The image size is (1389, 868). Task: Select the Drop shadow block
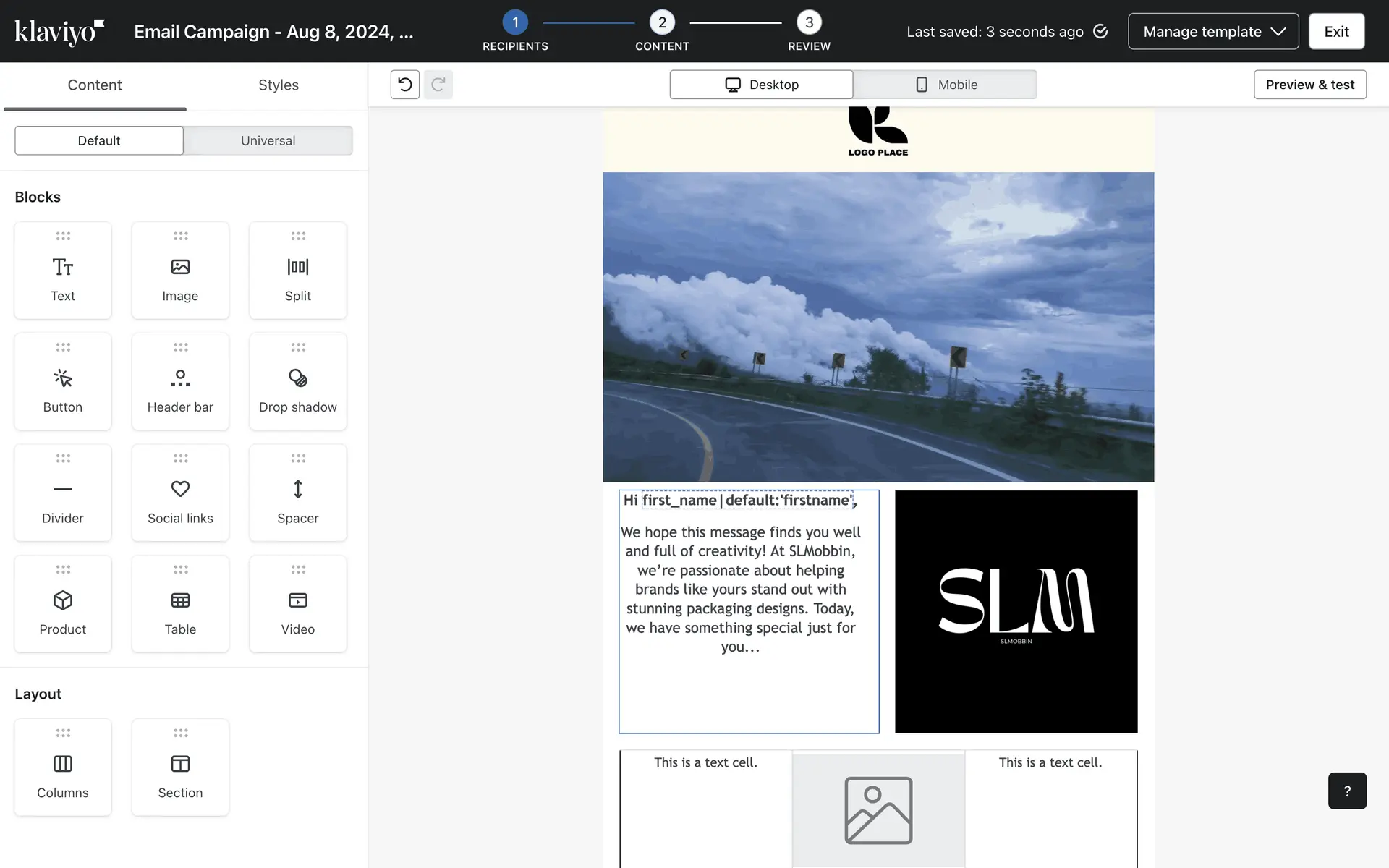pos(297,382)
